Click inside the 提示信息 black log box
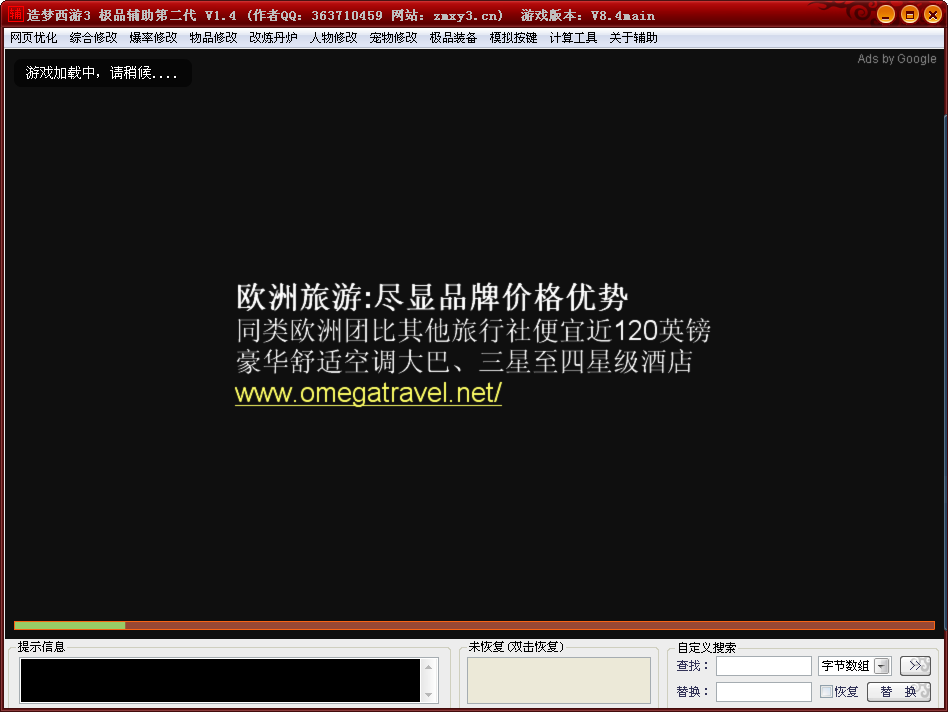 point(220,681)
